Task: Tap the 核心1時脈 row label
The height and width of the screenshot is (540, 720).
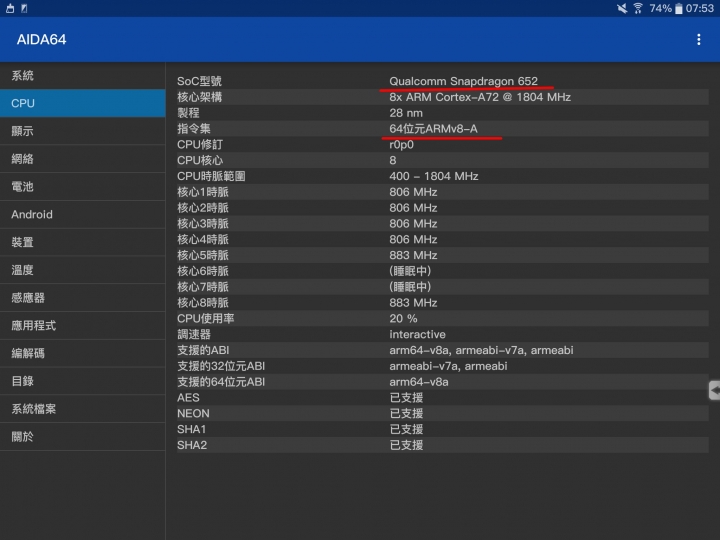Action: click(202, 192)
